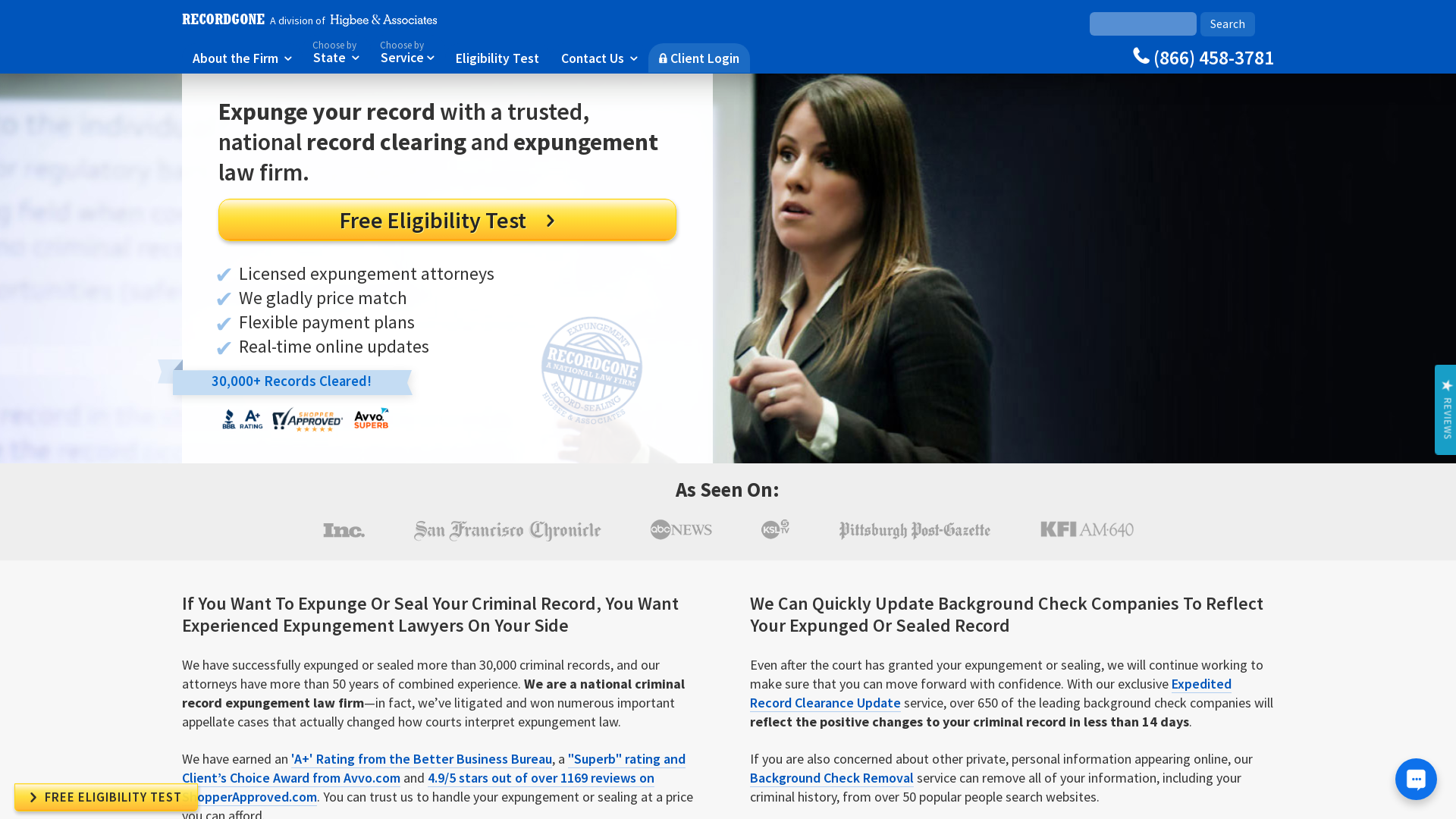Screen dimensions: 1456x819
Task: Open the 4.9/5 stars reviews link
Action: (x=541, y=778)
